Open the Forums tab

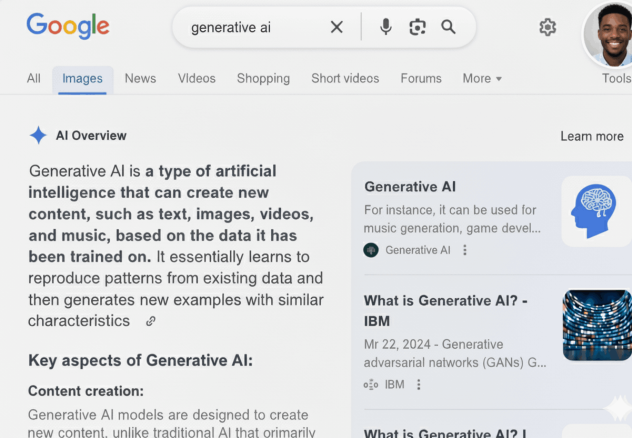tap(421, 78)
